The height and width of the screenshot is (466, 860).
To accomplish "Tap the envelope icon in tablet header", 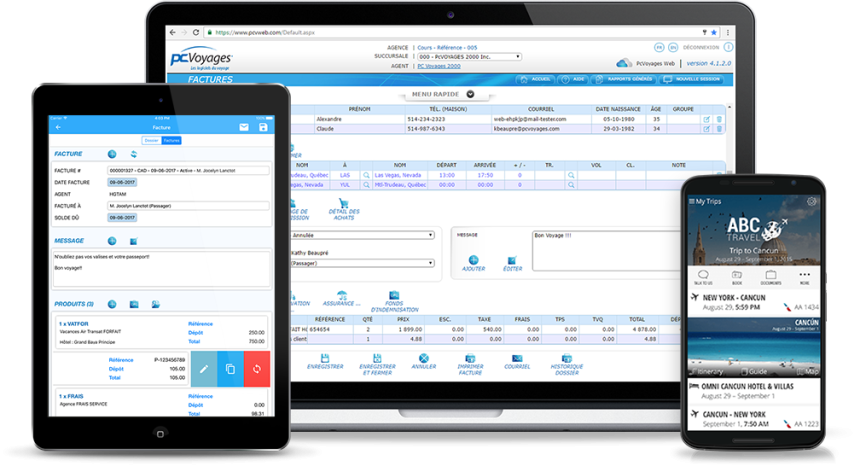I will [x=243, y=128].
